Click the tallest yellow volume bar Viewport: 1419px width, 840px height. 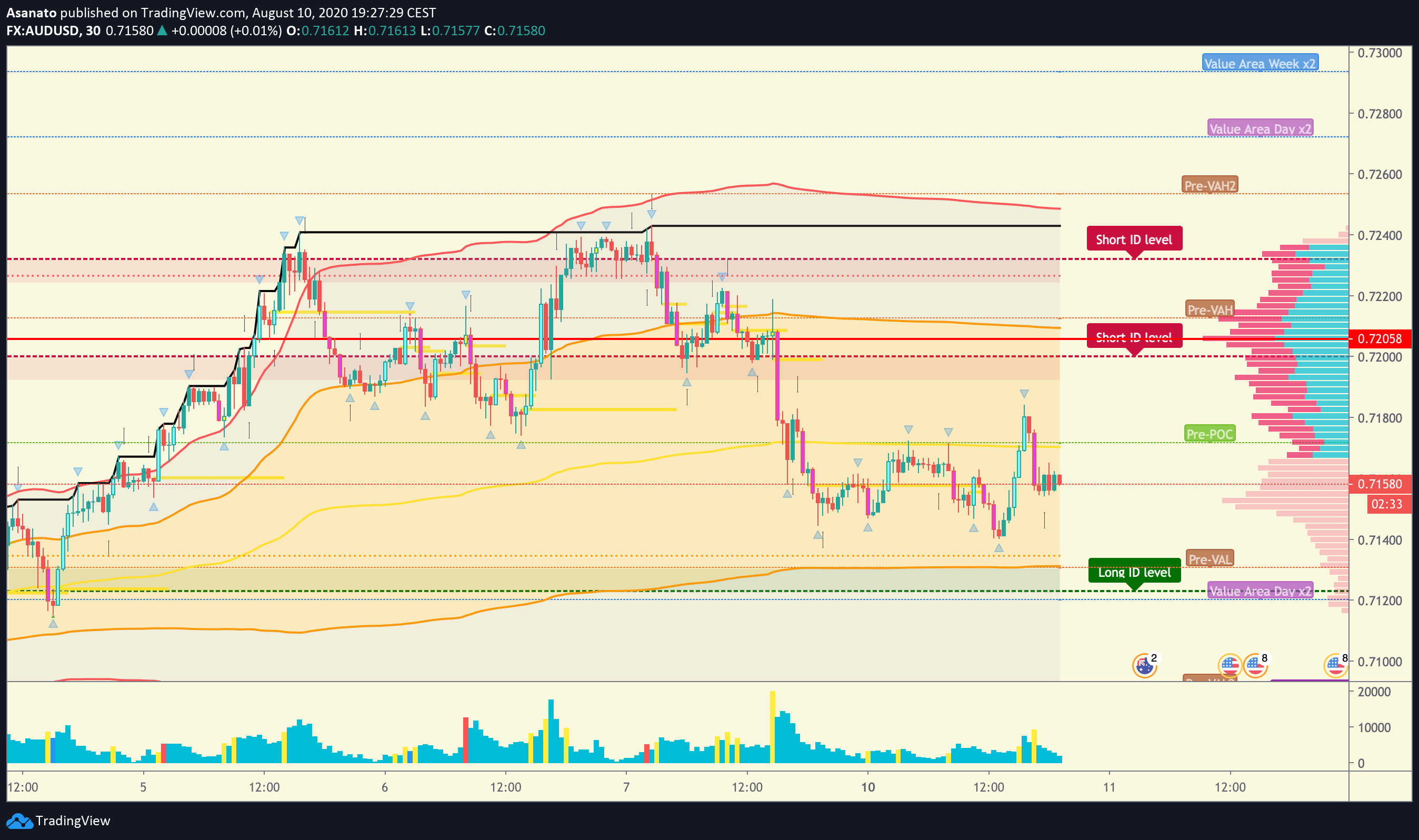click(773, 727)
